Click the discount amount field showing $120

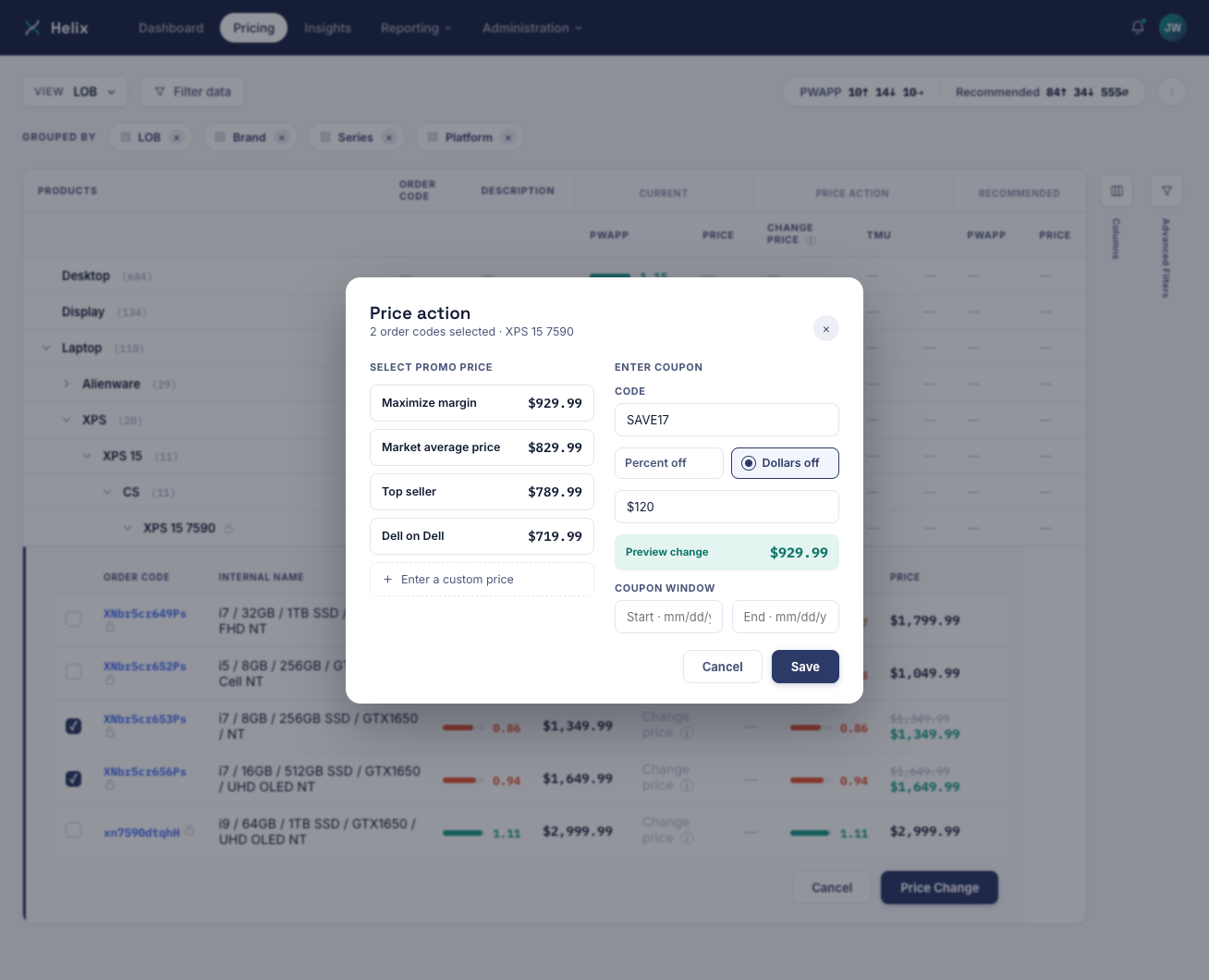pos(727,507)
